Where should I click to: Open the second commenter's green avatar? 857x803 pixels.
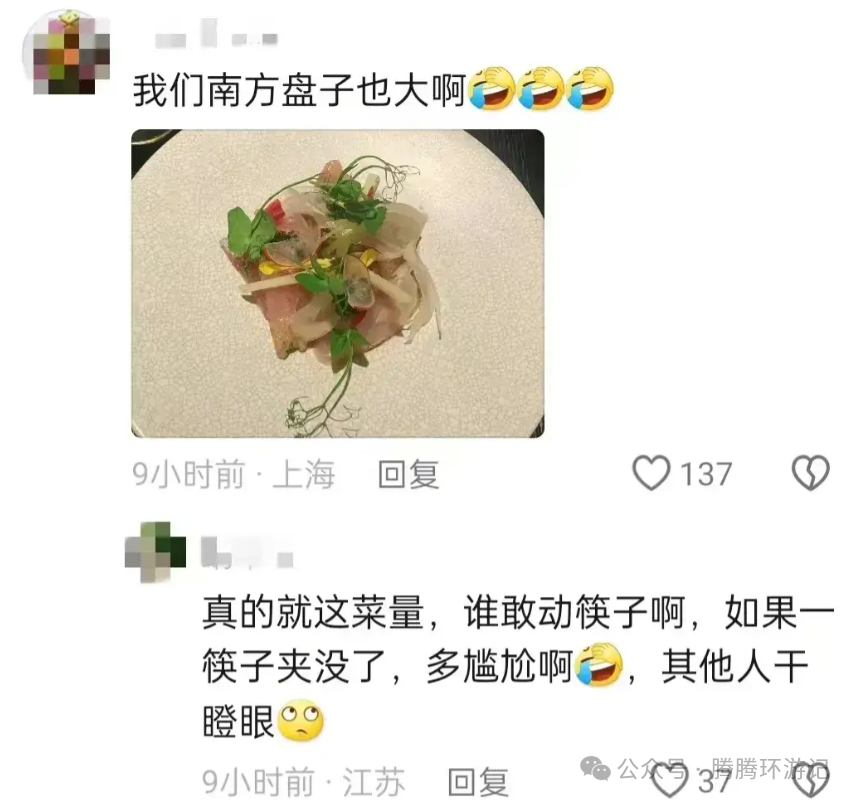(x=156, y=552)
